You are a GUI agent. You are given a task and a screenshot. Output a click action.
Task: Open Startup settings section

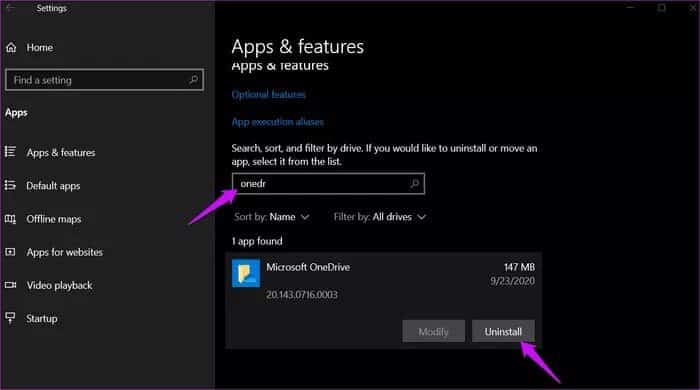pyautogui.click(x=42, y=319)
